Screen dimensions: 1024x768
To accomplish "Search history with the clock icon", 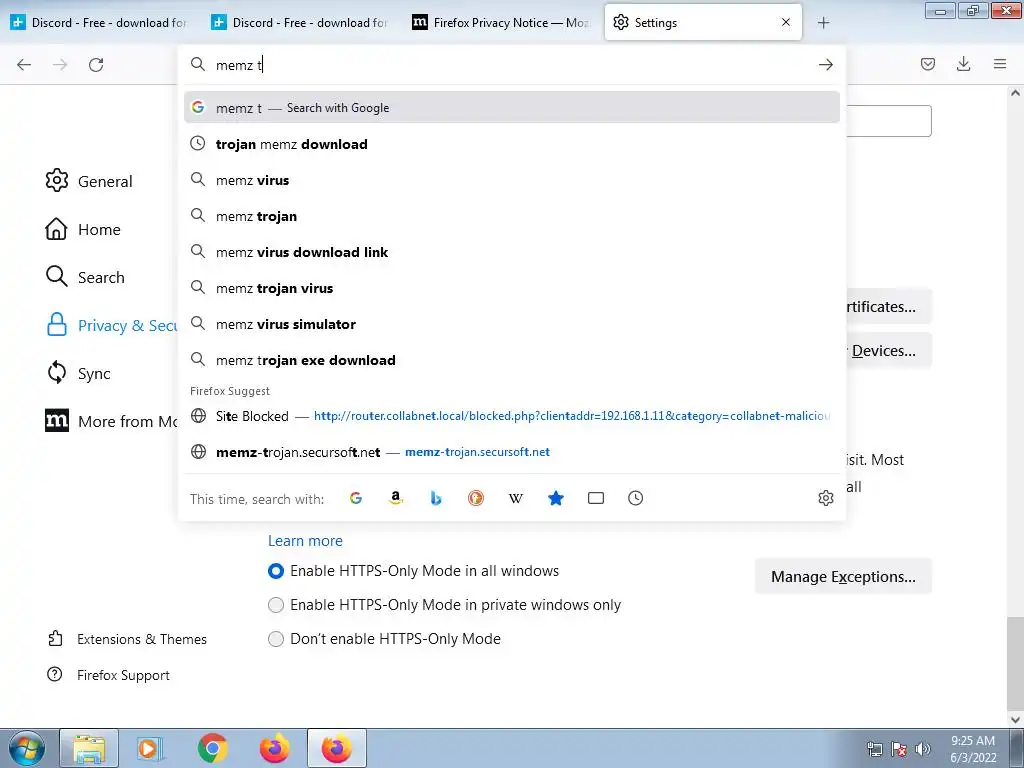I will [635, 498].
